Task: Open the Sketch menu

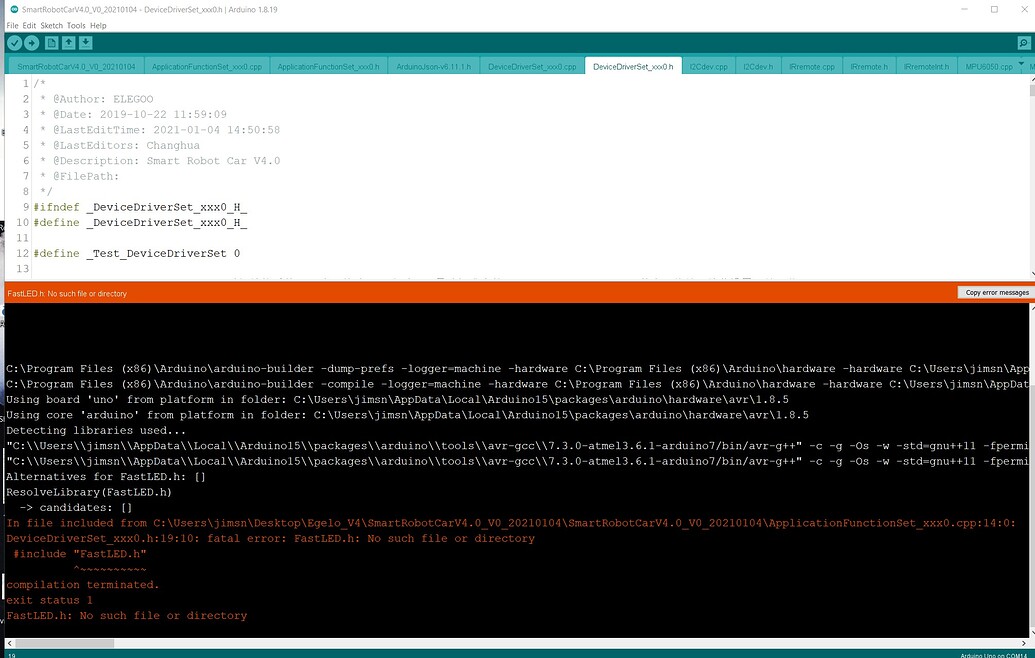Action: click(51, 25)
